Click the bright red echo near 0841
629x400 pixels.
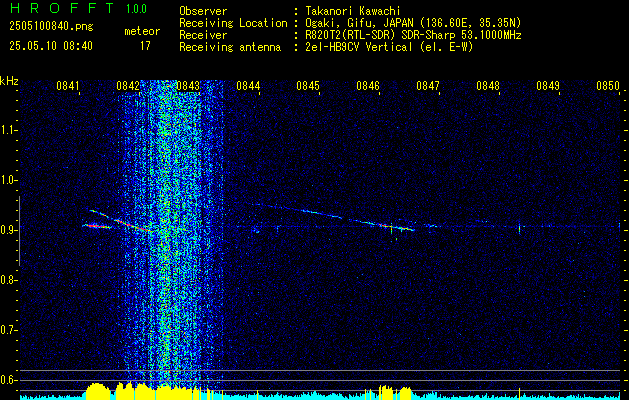pyautogui.click(x=97, y=226)
